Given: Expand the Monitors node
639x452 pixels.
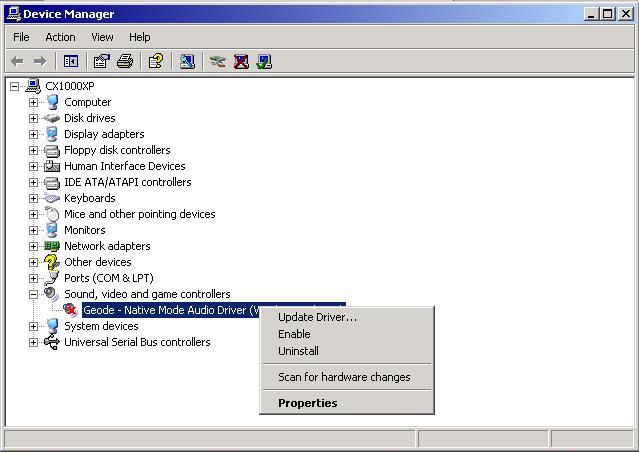Looking at the screenshot, I should click(x=33, y=230).
